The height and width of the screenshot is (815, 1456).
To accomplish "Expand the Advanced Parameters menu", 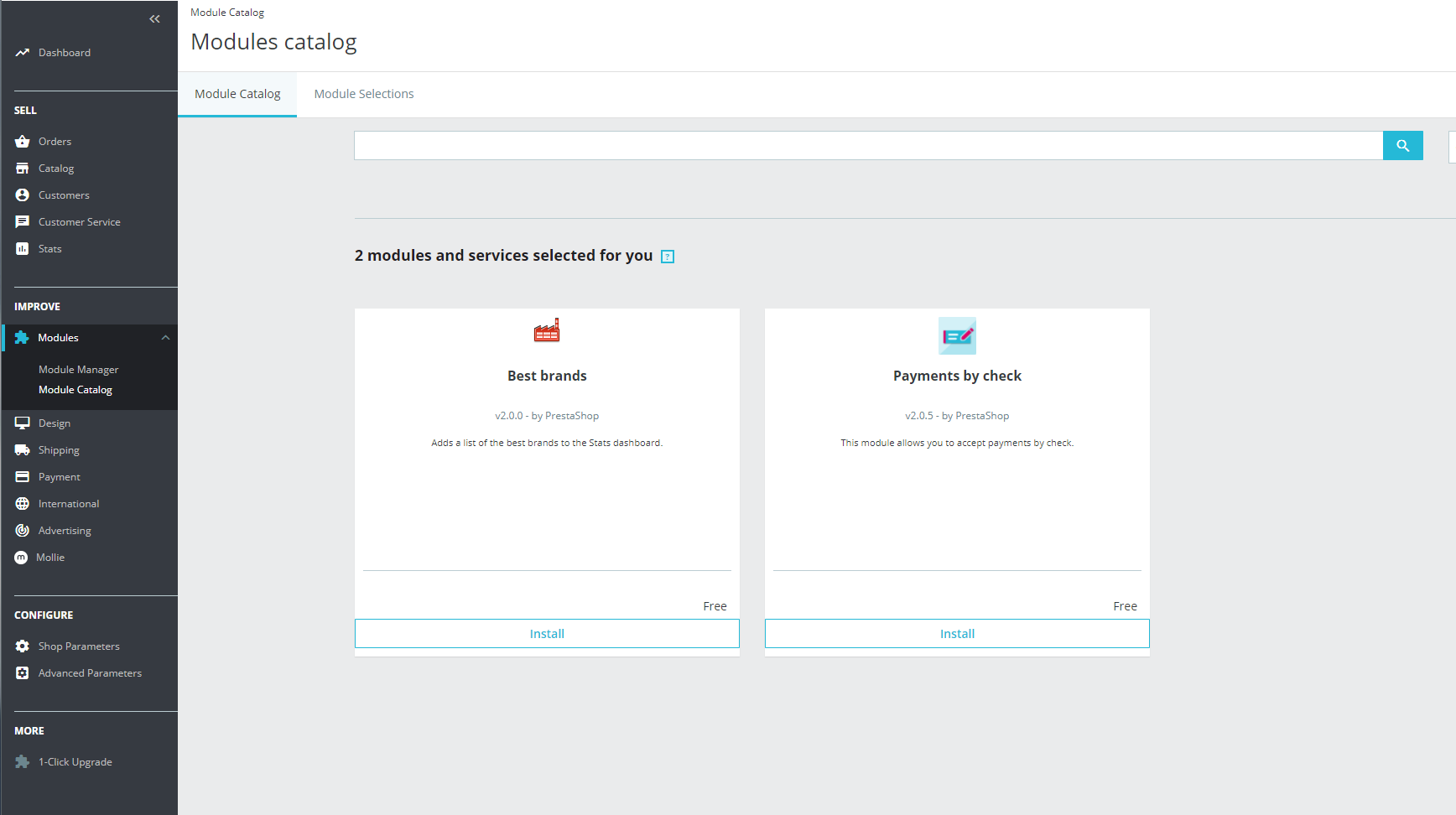I will [90, 673].
